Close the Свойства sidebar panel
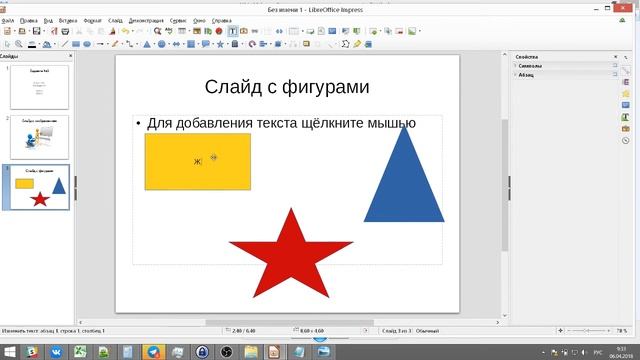The image size is (640, 360). click(616, 57)
